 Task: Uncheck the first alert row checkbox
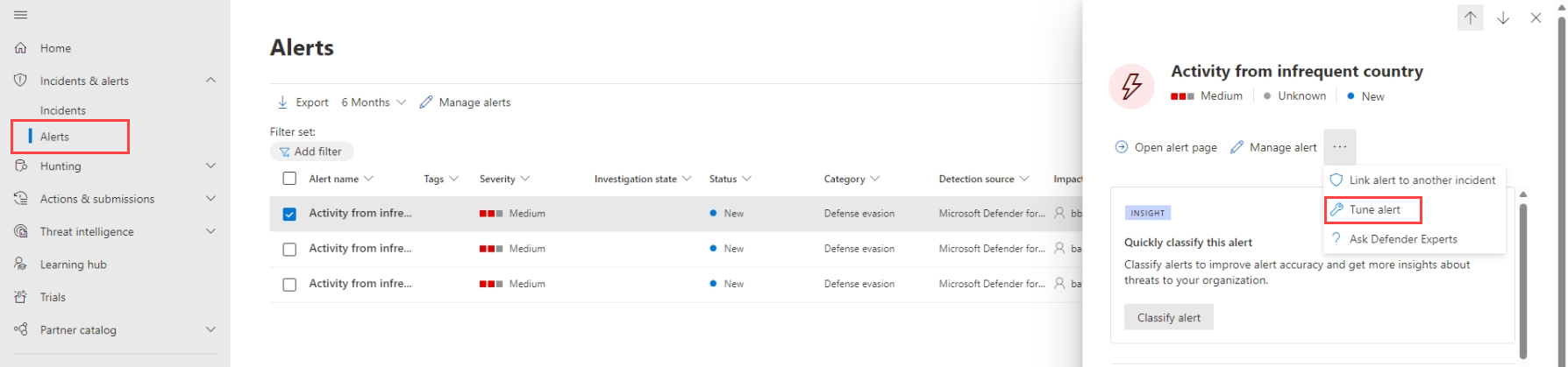[x=289, y=214]
